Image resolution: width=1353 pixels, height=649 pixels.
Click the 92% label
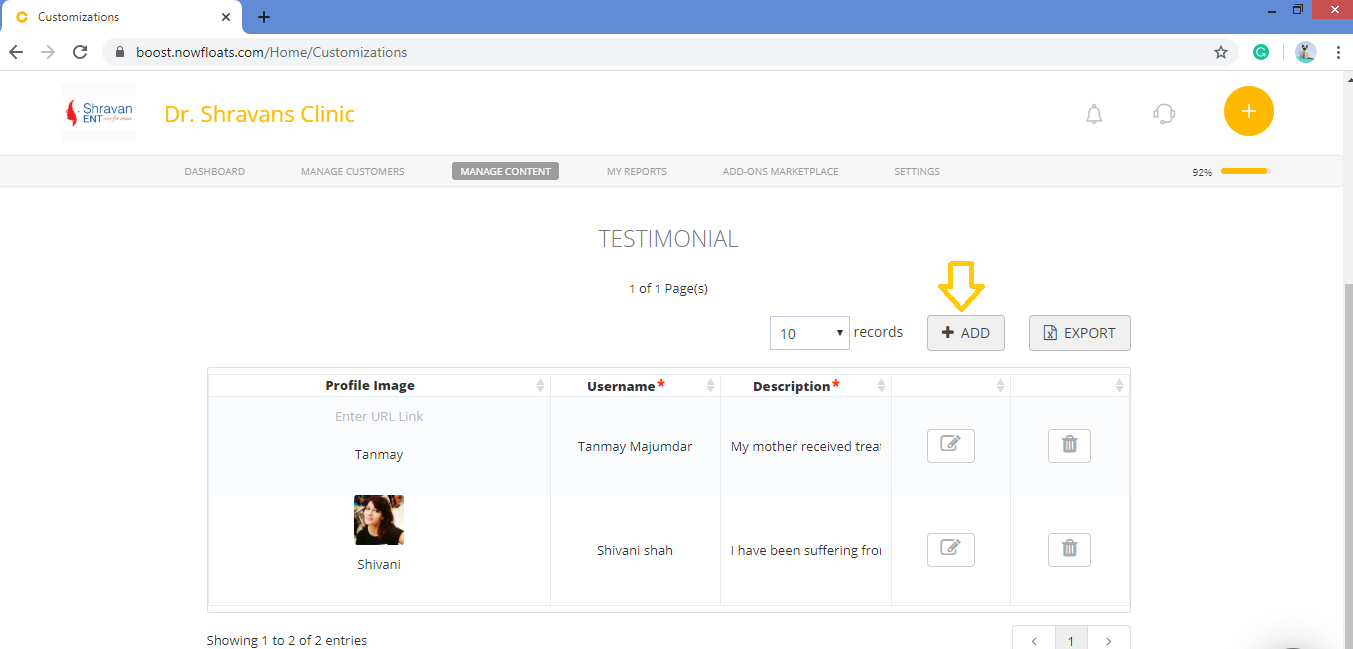coord(1202,172)
